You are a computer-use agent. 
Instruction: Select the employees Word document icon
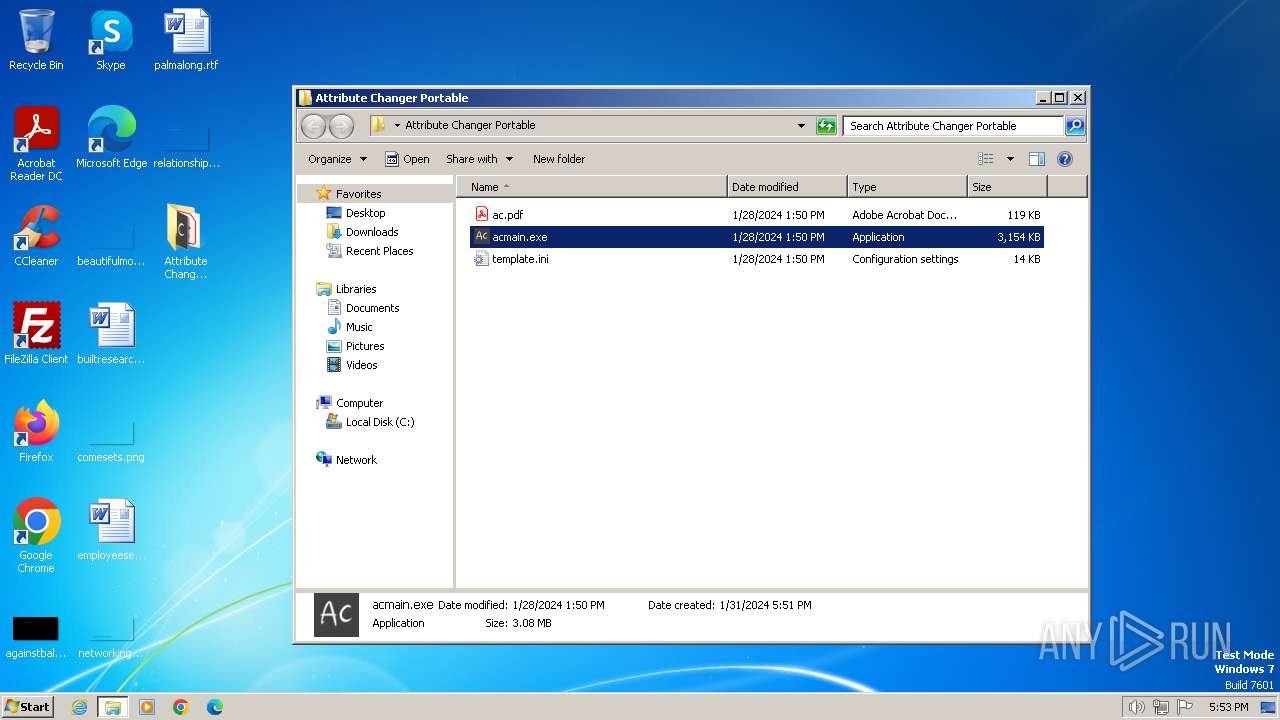(111, 530)
